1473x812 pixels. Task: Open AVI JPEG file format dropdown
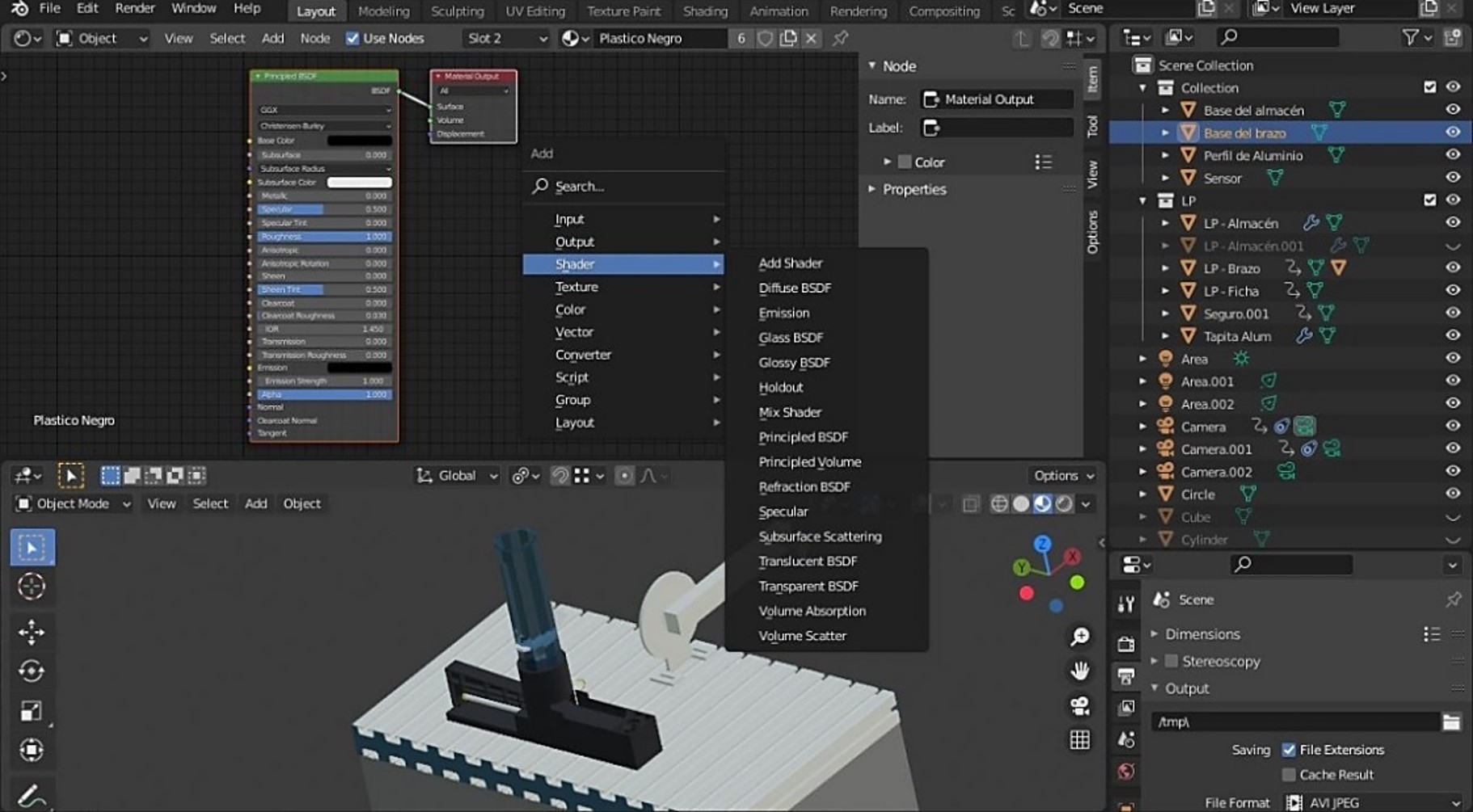coord(1373,802)
